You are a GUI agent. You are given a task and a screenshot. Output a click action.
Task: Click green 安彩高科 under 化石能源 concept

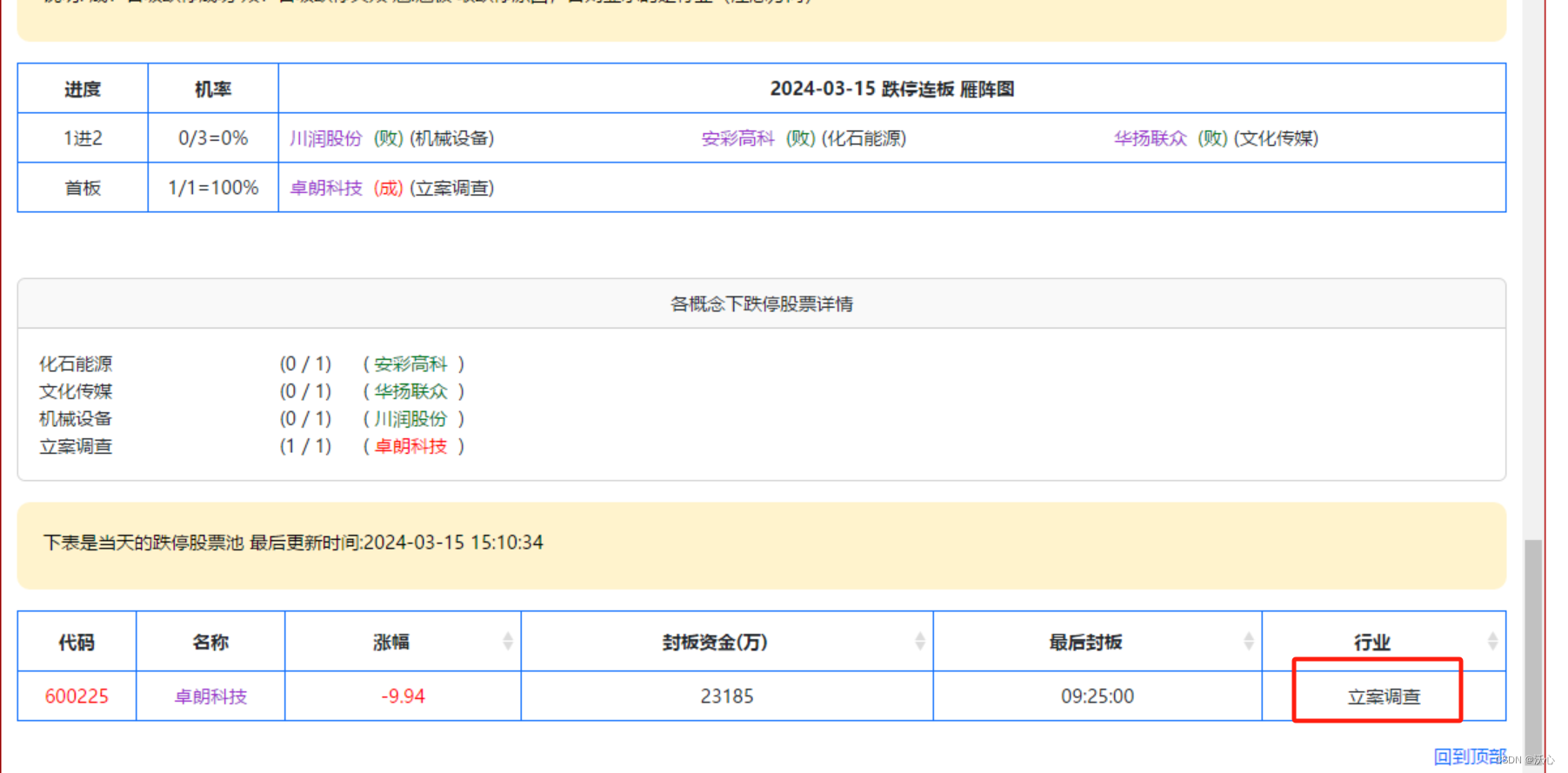pos(410,363)
